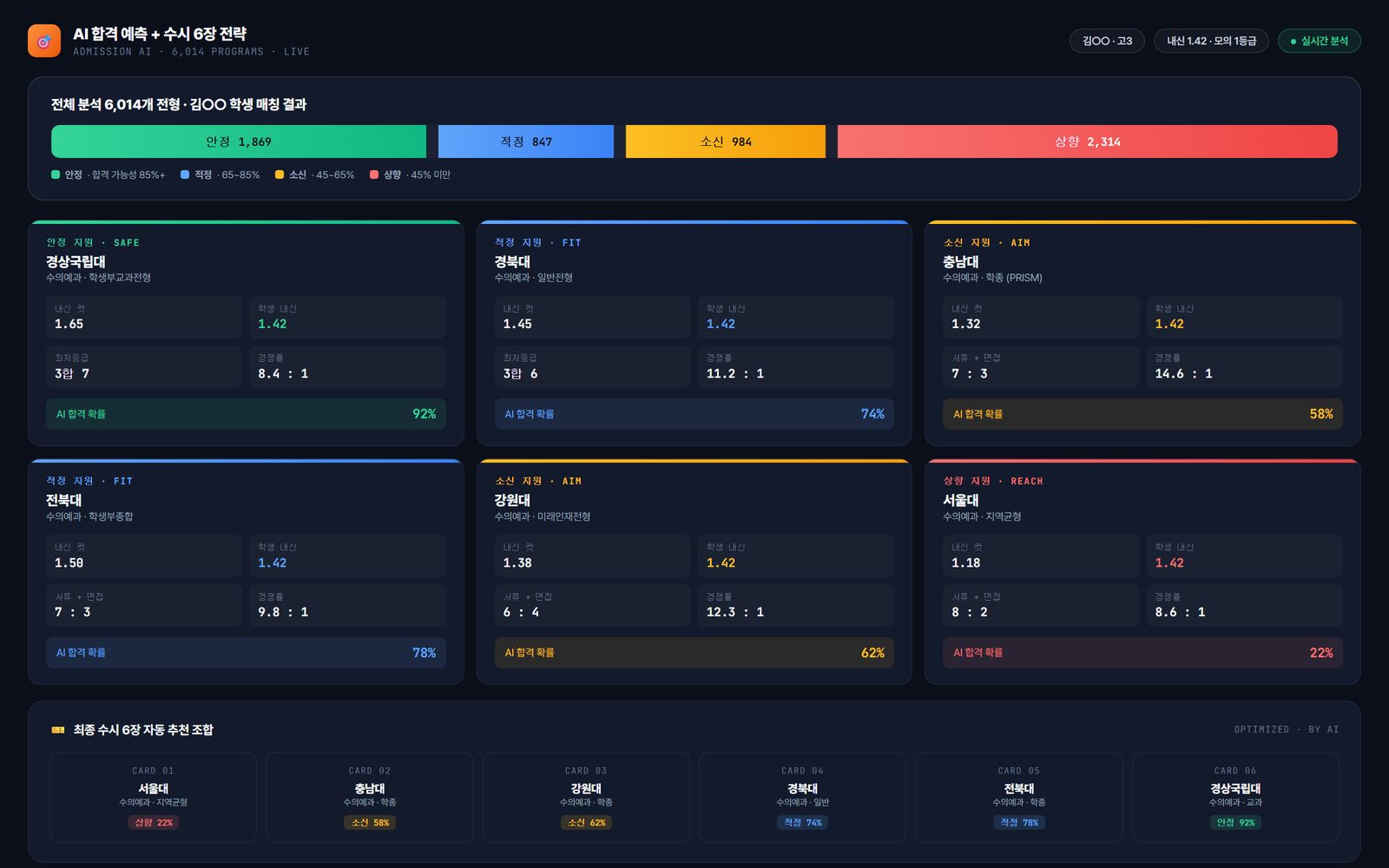Click the 소신 62% badge in CARD 03
The height and width of the screenshot is (868, 1389).
(586, 823)
